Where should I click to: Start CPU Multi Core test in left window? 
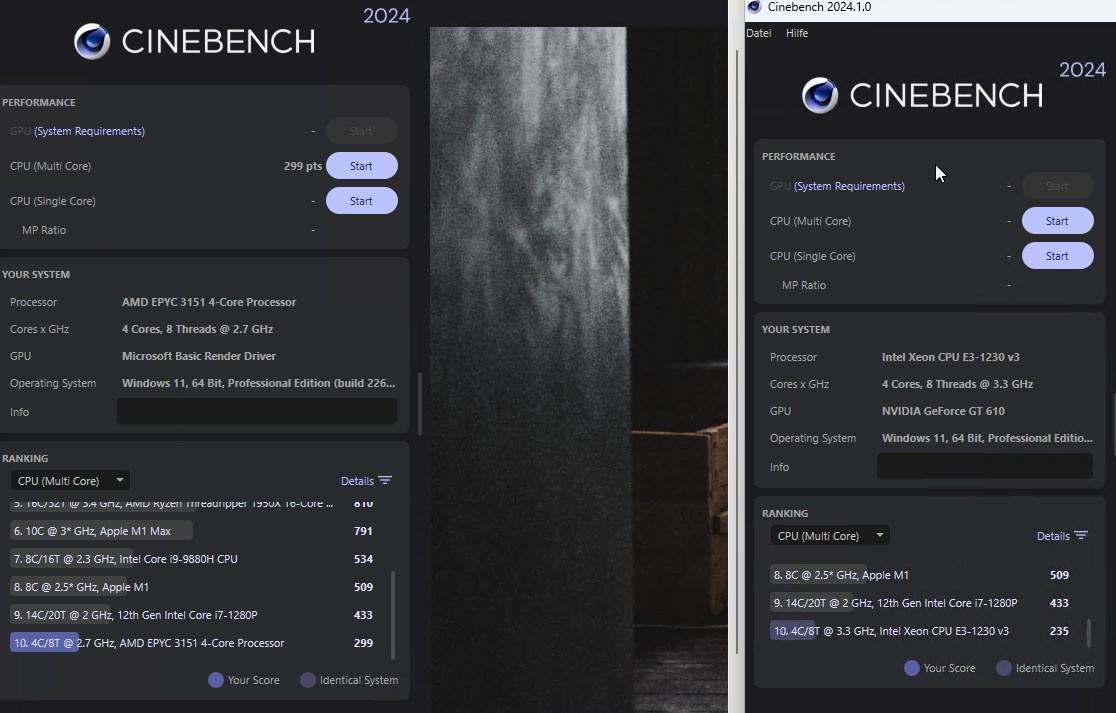coord(362,166)
